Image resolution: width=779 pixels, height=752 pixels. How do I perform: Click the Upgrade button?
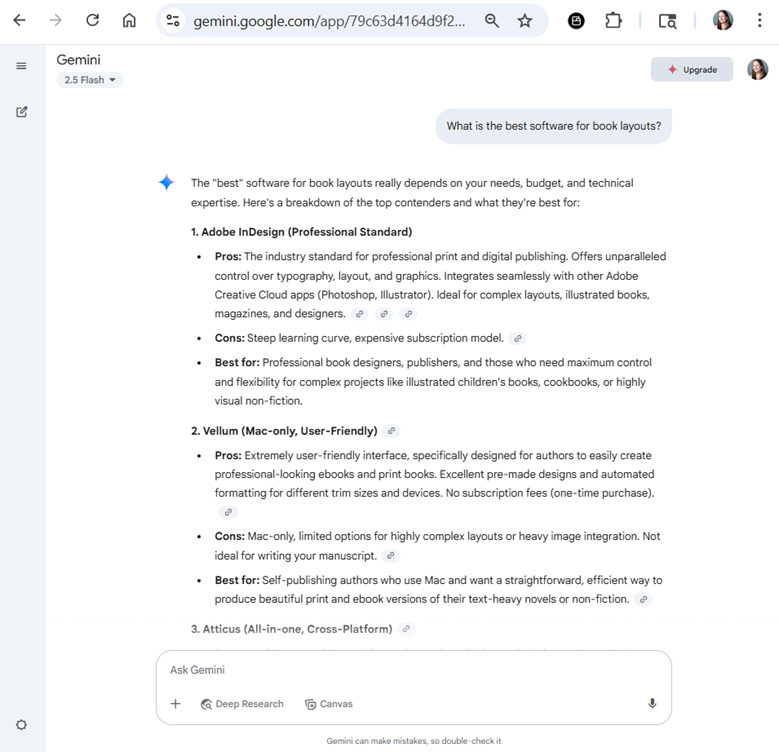(692, 70)
